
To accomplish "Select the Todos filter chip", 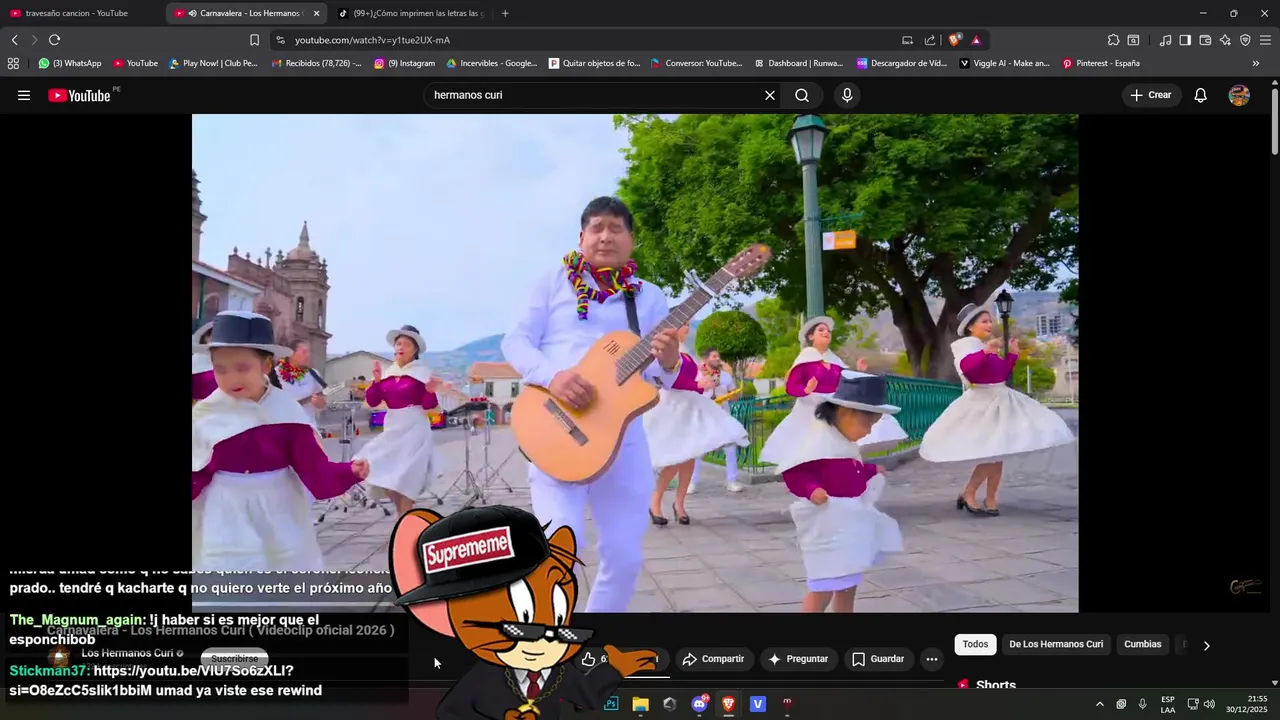I will [975, 644].
